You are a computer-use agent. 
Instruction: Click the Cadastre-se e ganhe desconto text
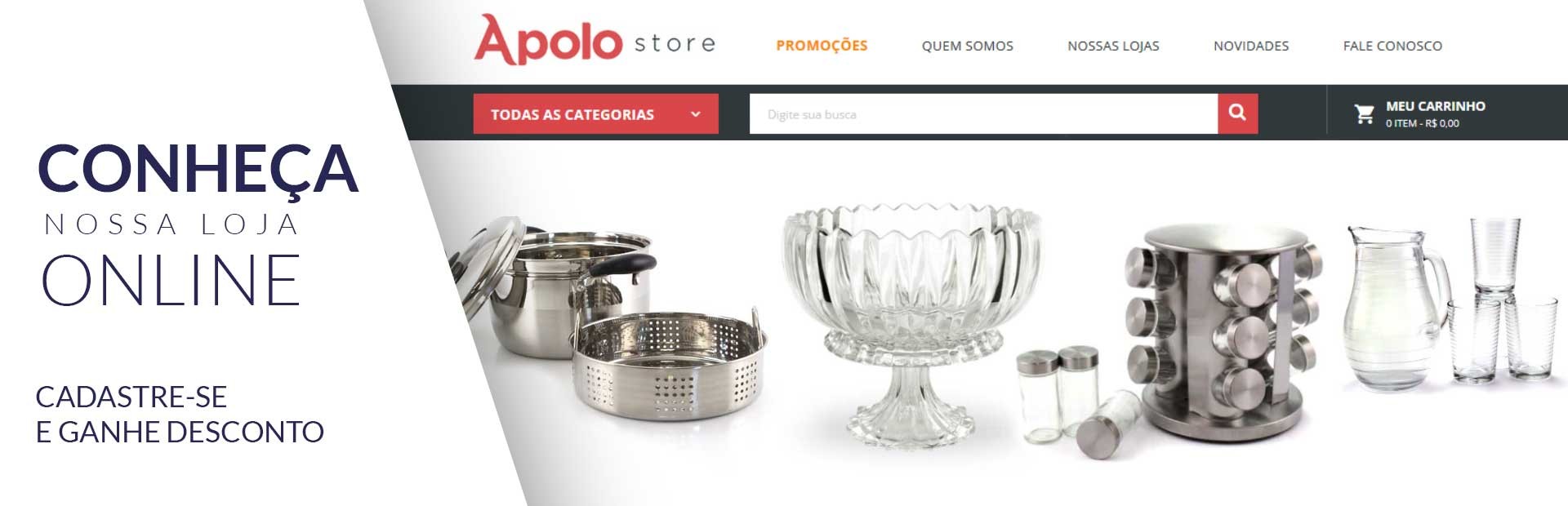pos(180,414)
